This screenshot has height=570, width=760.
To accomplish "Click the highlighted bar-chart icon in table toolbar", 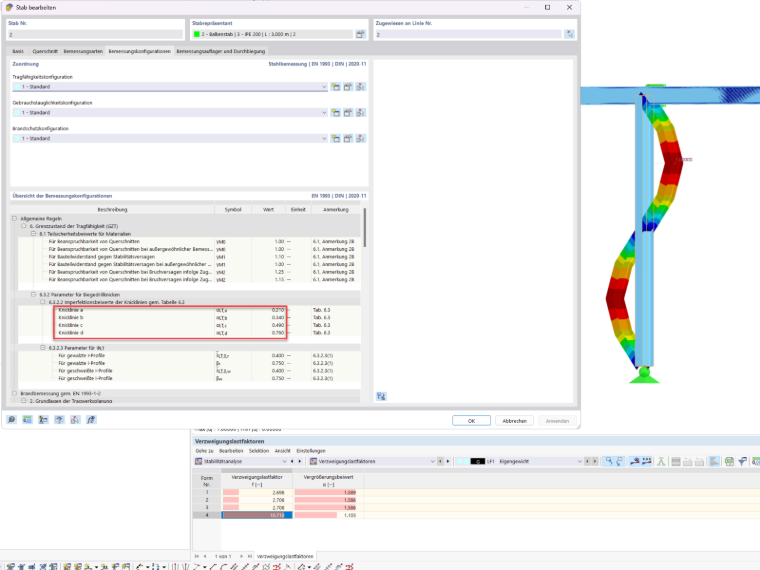I will pyautogui.click(x=714, y=461).
